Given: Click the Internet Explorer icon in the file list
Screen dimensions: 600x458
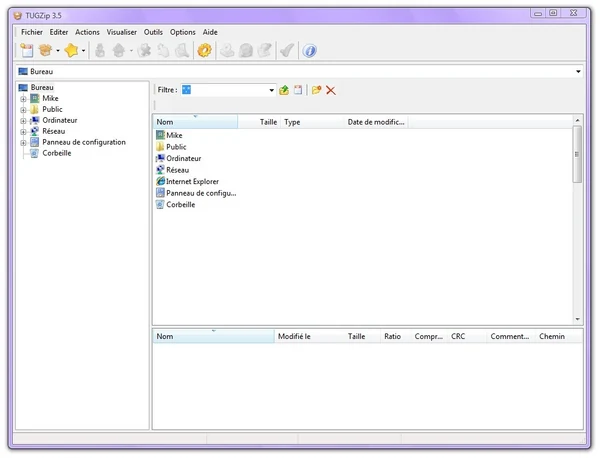Looking at the screenshot, I should click(x=160, y=181).
